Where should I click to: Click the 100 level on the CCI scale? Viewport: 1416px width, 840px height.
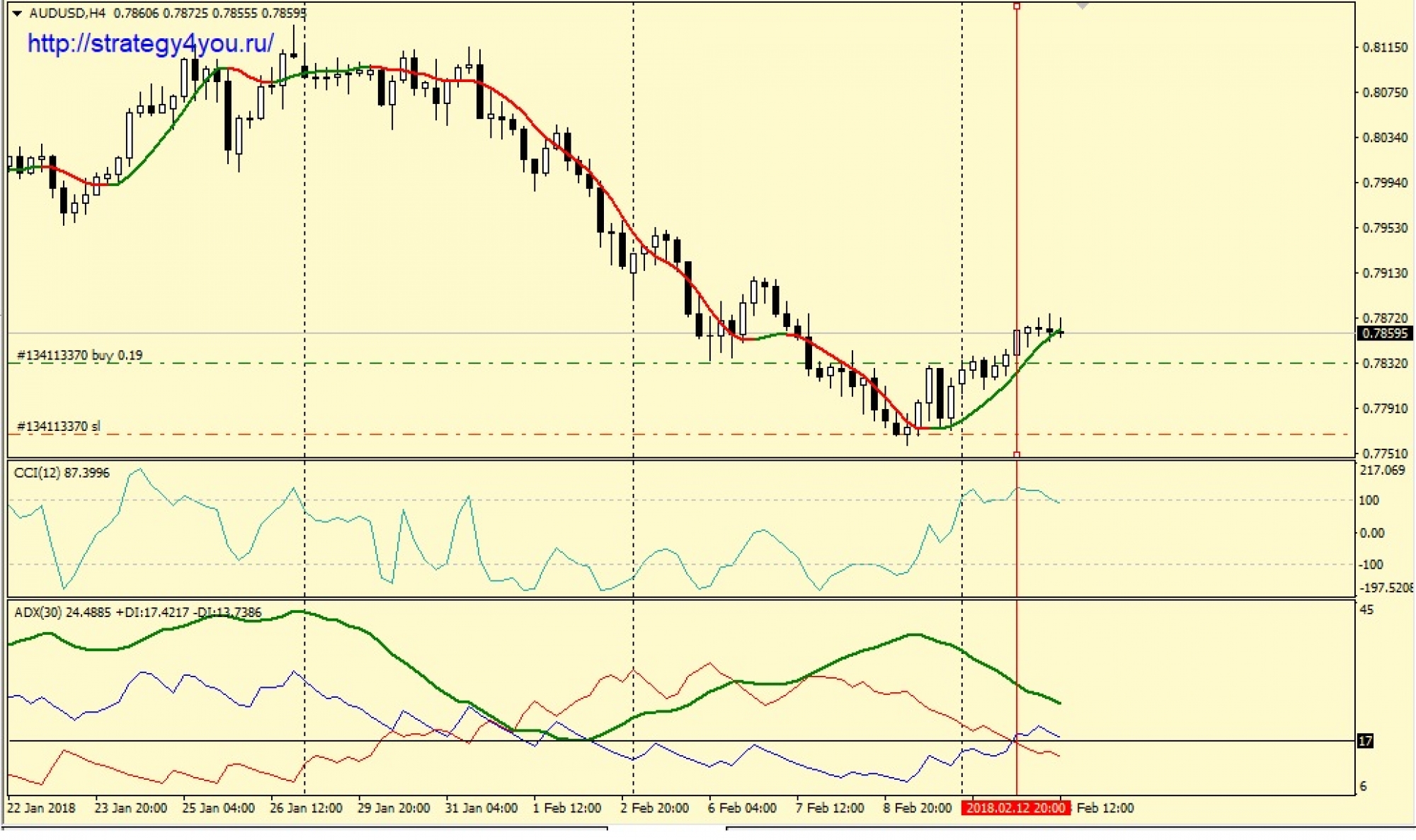point(1369,500)
